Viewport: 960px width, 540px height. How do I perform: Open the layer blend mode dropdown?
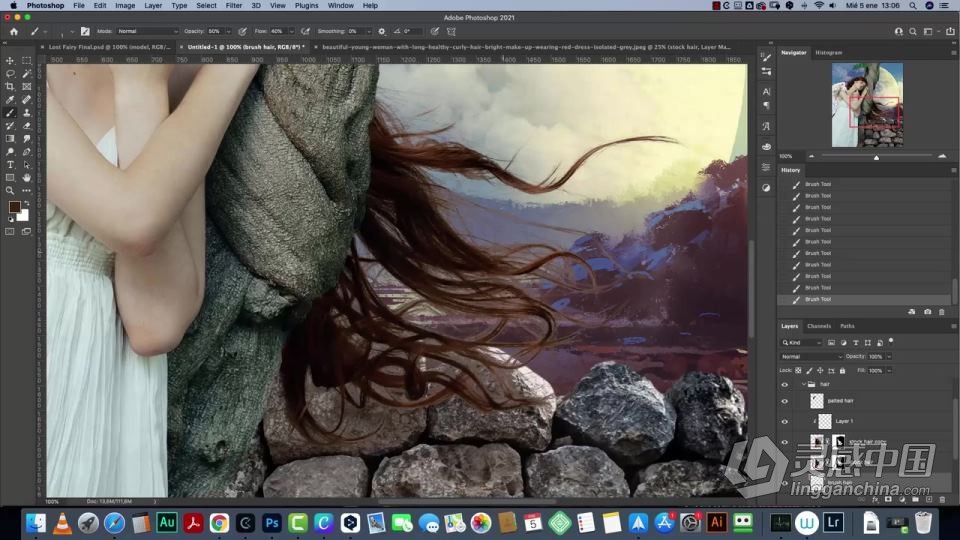[811, 356]
